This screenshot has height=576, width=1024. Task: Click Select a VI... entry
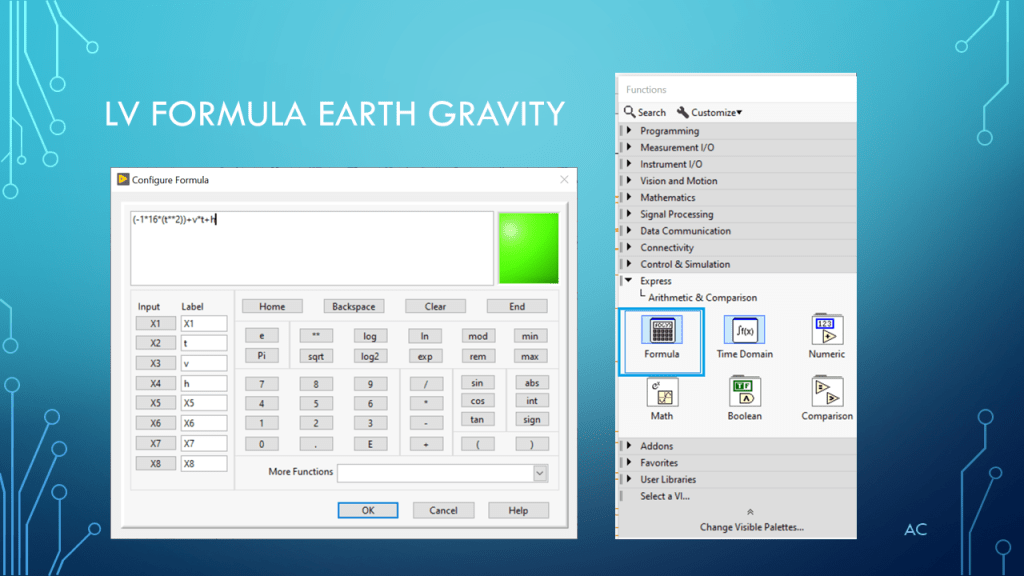(x=664, y=496)
